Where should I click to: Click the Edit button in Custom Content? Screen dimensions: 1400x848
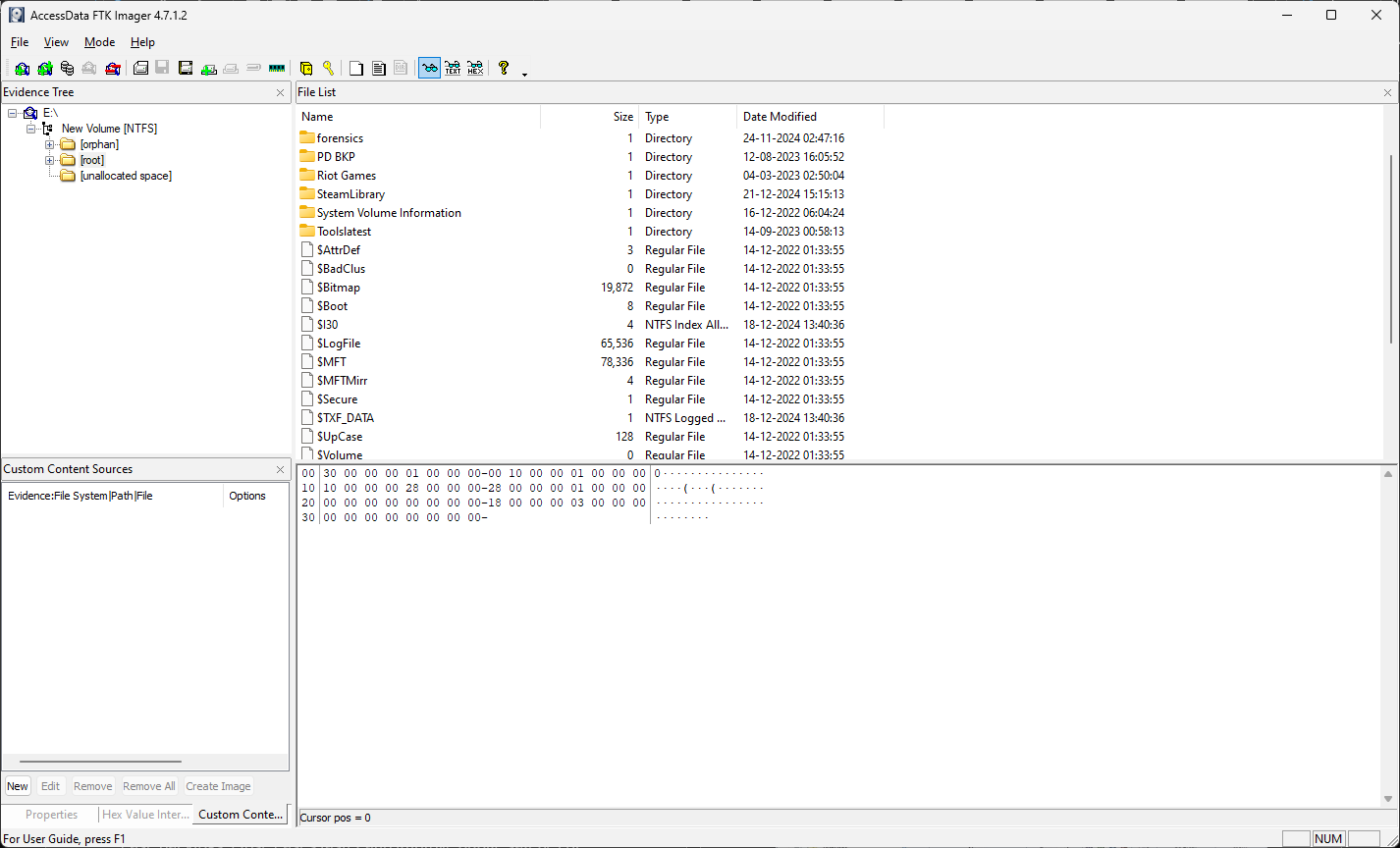[51, 786]
